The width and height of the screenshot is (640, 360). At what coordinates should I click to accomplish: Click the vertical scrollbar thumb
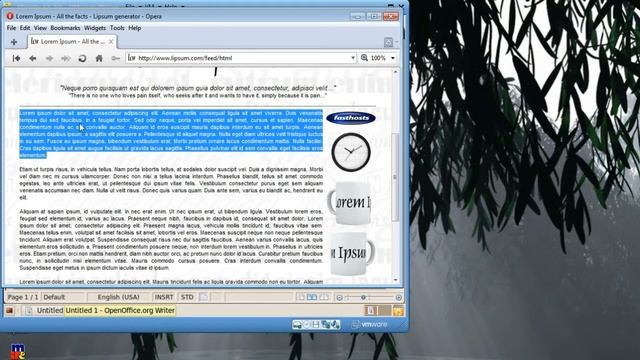[x=395, y=177]
